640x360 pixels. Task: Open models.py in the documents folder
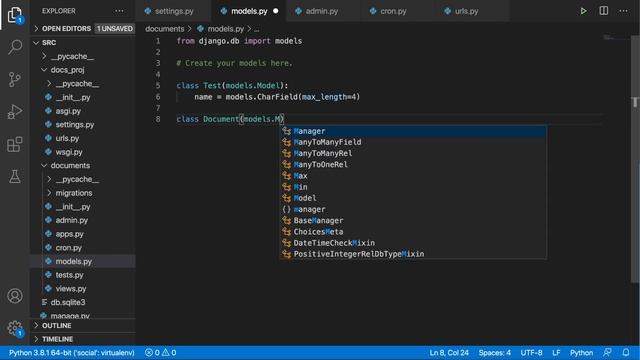73,261
